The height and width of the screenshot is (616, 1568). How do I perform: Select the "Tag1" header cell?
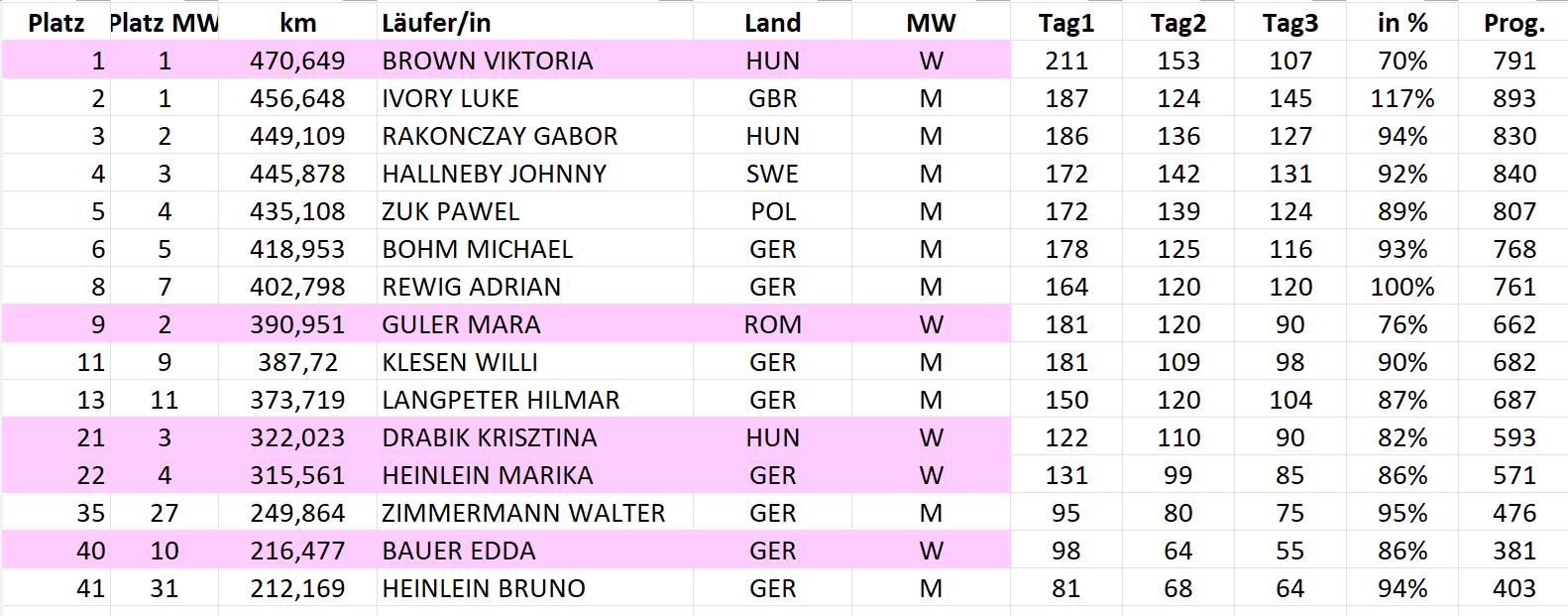tap(1065, 23)
